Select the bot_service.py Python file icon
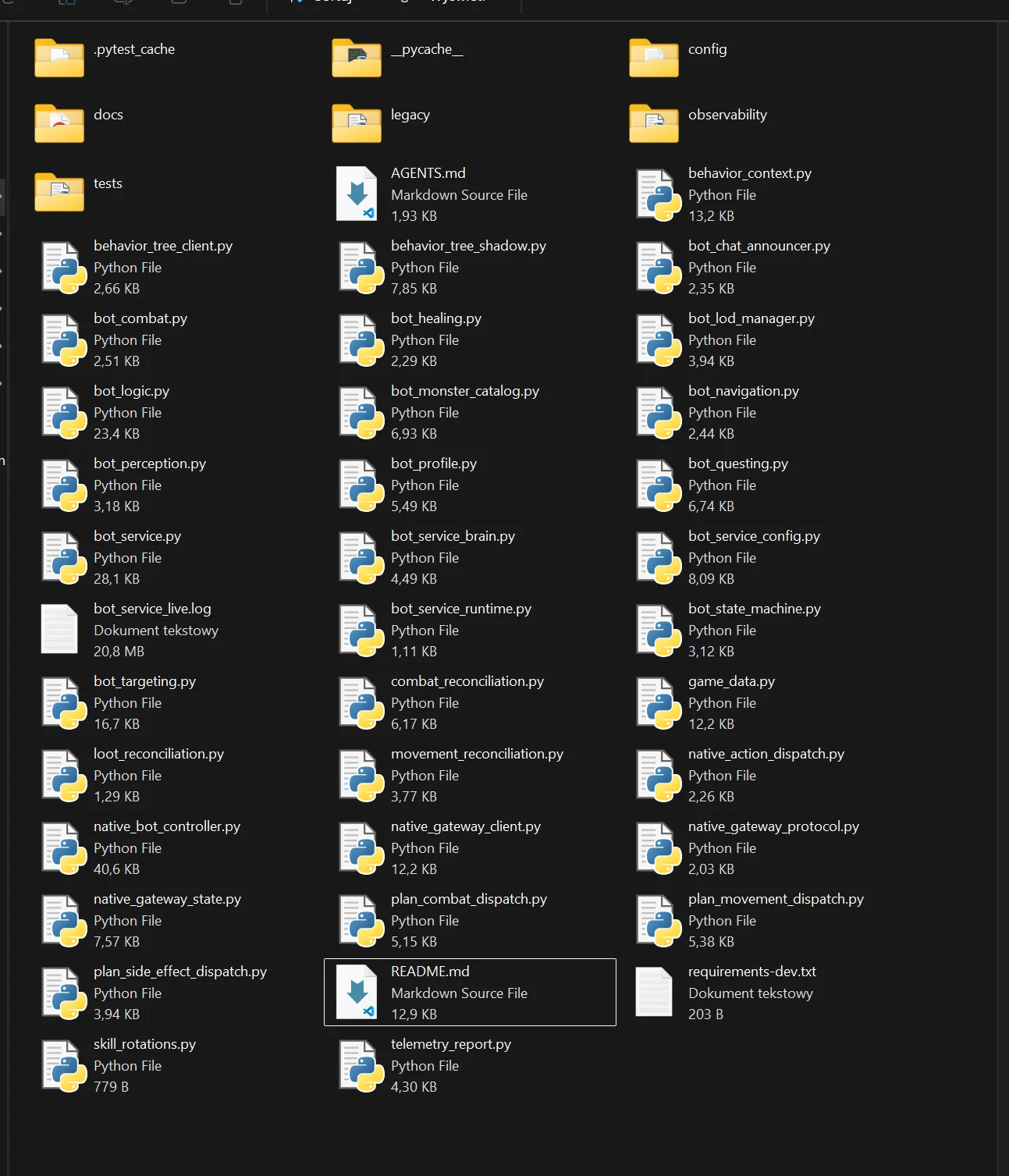 click(x=64, y=558)
